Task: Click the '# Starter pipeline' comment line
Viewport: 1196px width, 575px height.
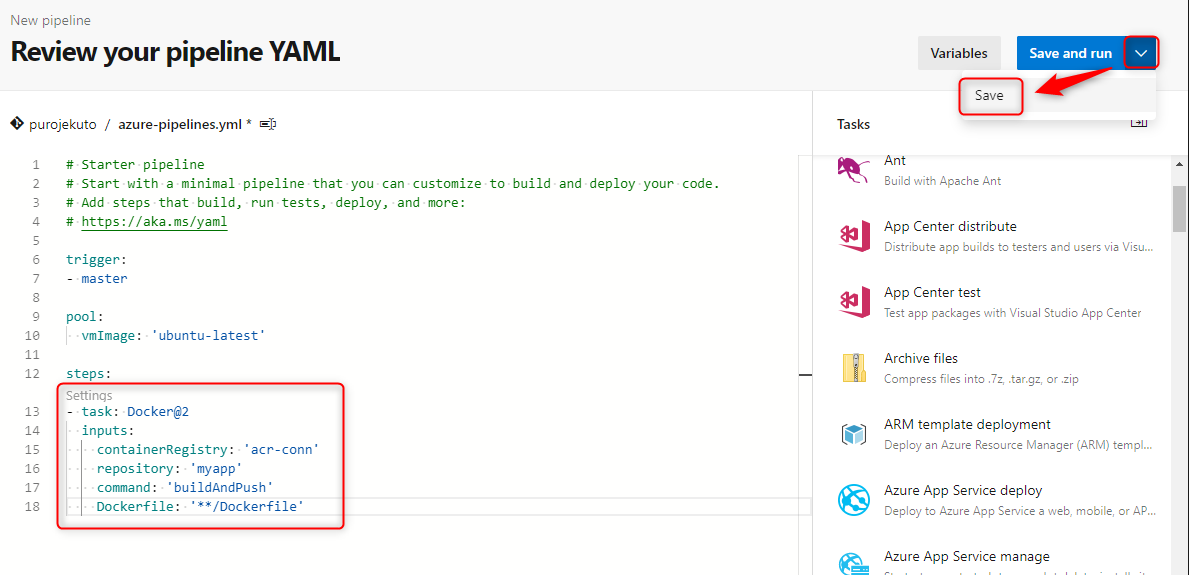Action: tap(135, 165)
